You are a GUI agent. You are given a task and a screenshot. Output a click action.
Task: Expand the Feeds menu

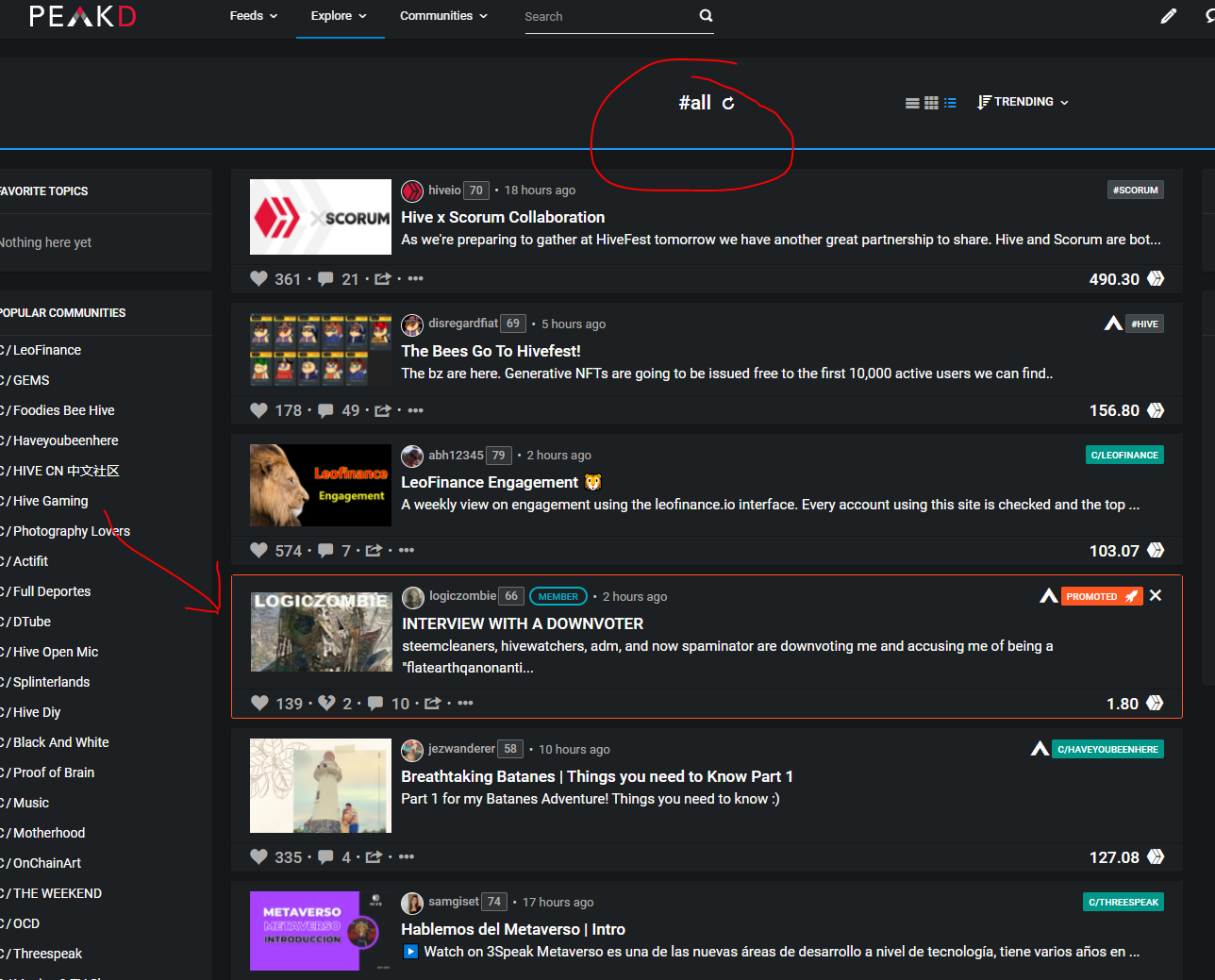click(254, 16)
